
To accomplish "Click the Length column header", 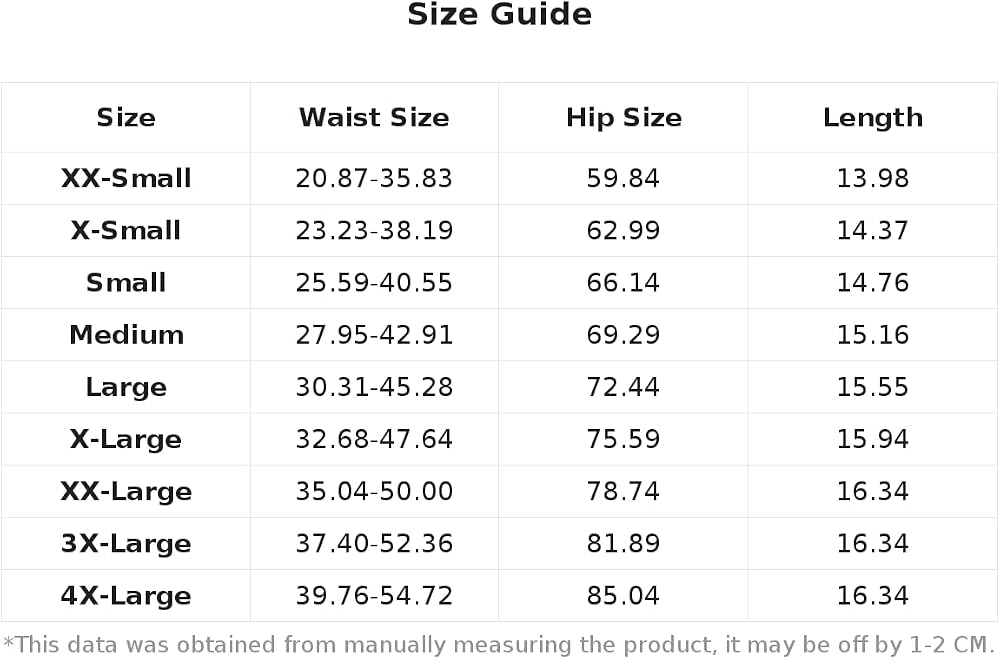I will coord(872,118).
